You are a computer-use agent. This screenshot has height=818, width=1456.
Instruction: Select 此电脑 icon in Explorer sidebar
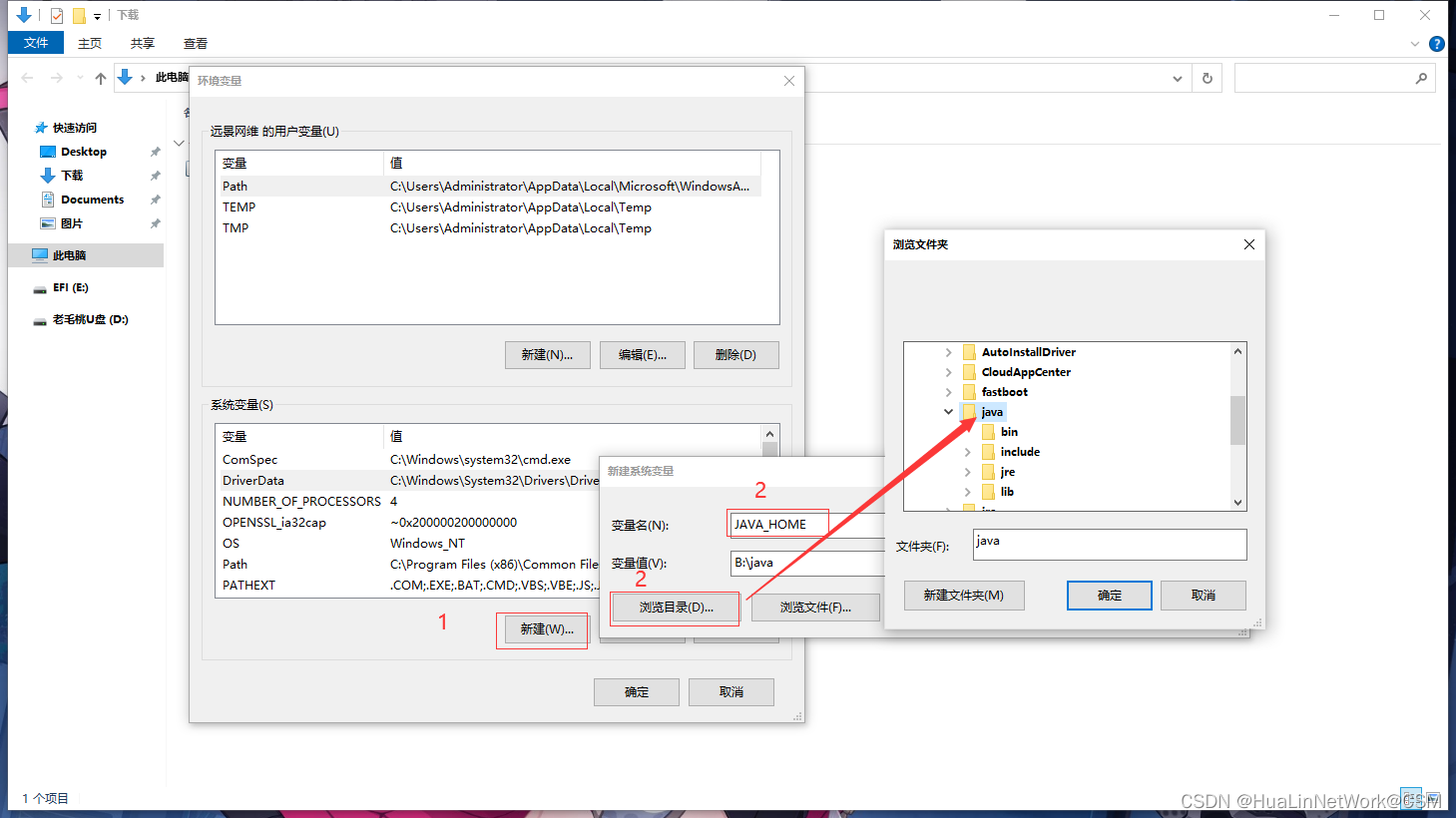pos(40,255)
